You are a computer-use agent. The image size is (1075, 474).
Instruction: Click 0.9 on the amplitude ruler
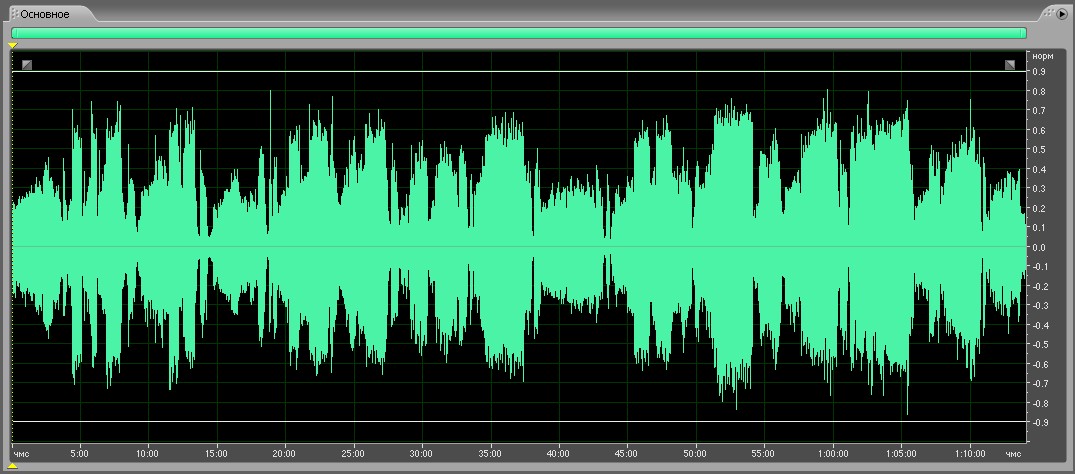[1039, 72]
